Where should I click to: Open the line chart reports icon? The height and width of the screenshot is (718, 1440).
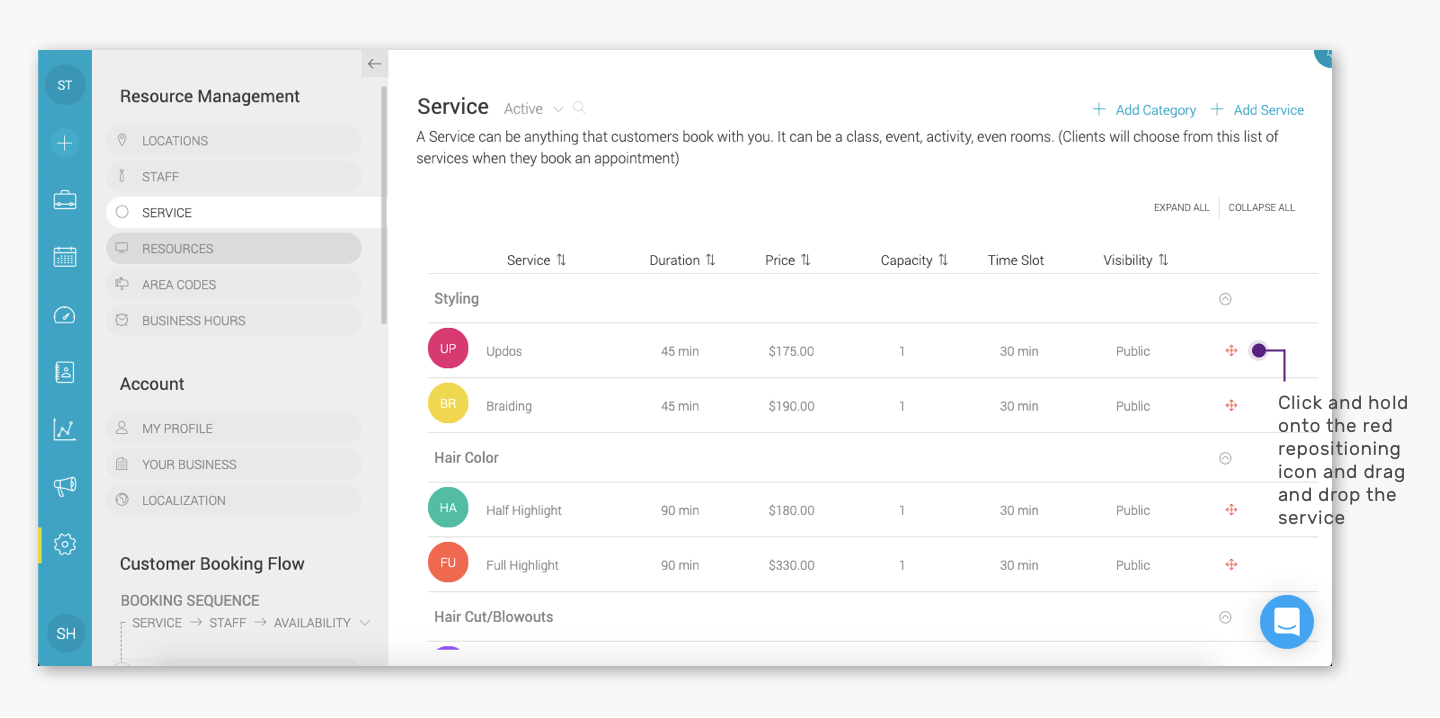65,430
